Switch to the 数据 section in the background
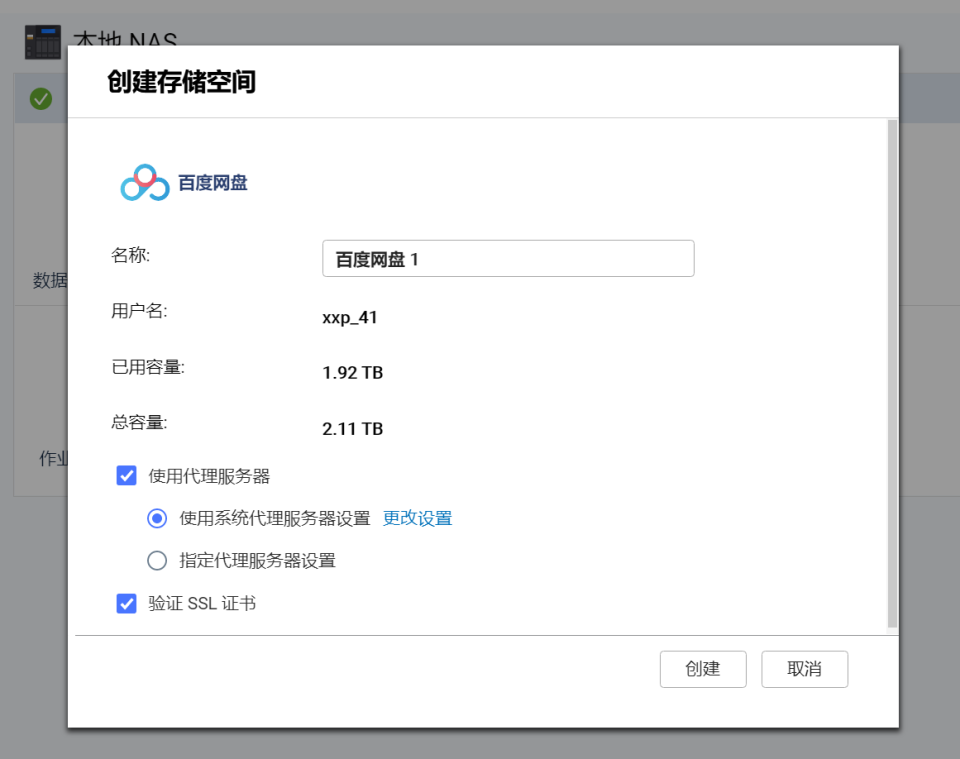Screen dimensions: 960x759 click(51, 280)
